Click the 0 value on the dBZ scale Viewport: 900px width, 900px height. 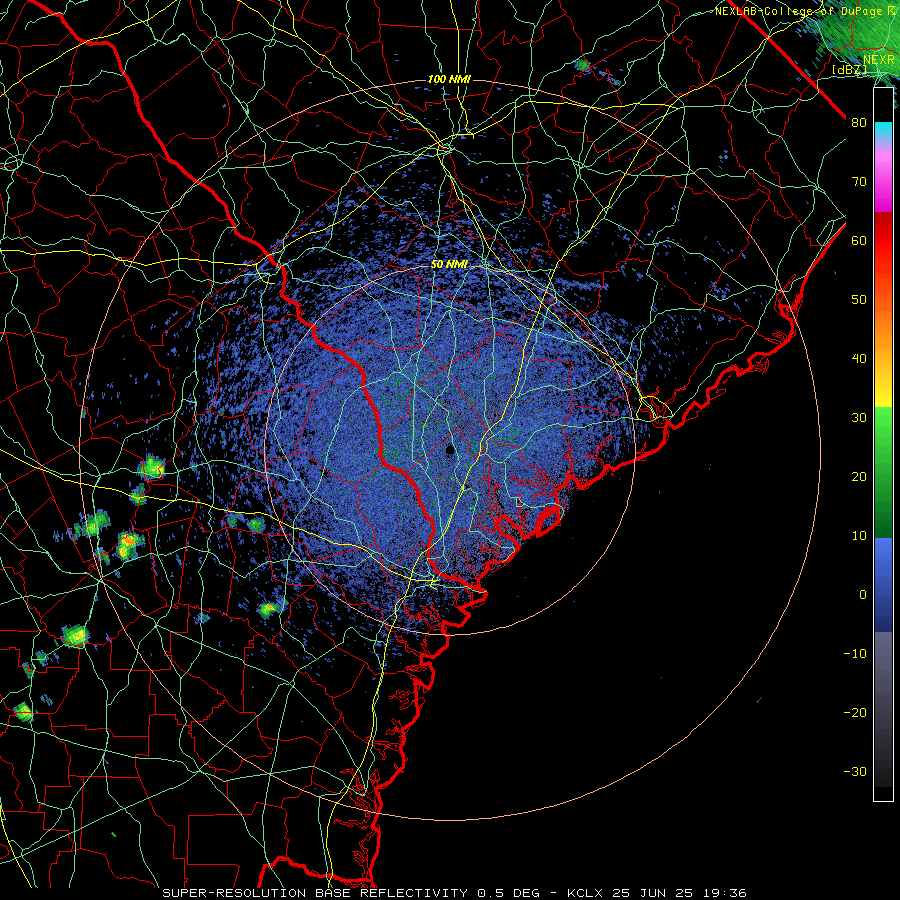863,595
